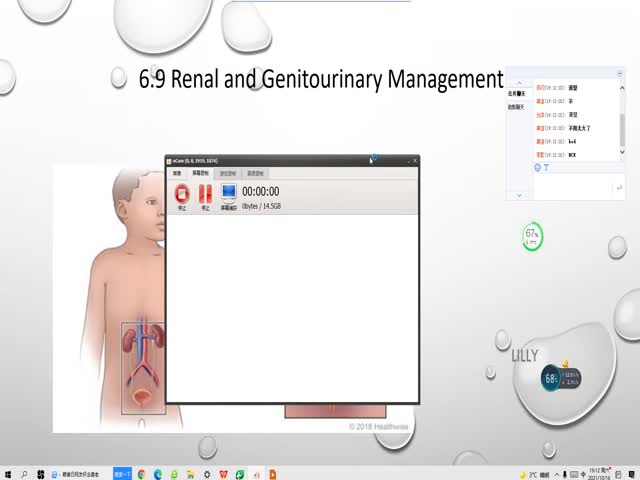The height and width of the screenshot is (480, 640).
Task: Click the down chevron below chat tabs
Action: (519, 196)
